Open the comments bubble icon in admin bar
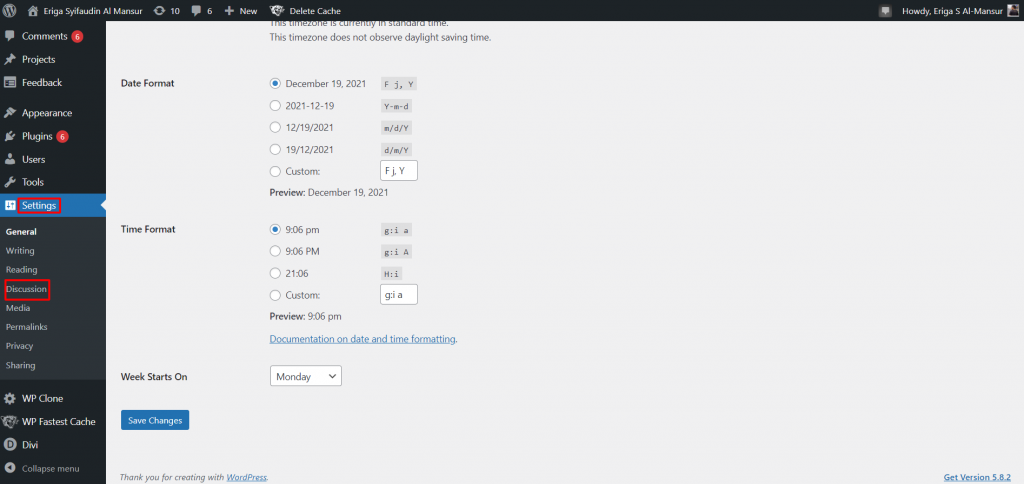Screen dimensions: 1024x484 (195, 10)
